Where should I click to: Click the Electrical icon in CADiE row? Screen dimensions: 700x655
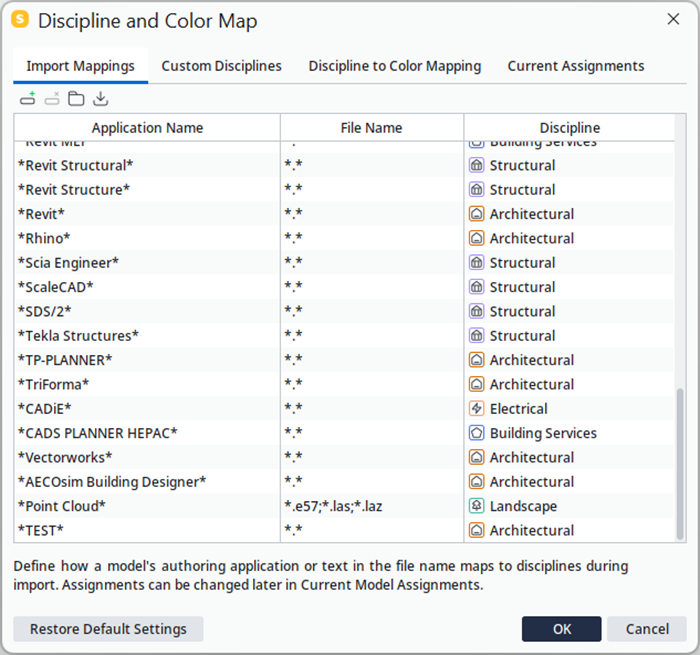click(x=476, y=409)
